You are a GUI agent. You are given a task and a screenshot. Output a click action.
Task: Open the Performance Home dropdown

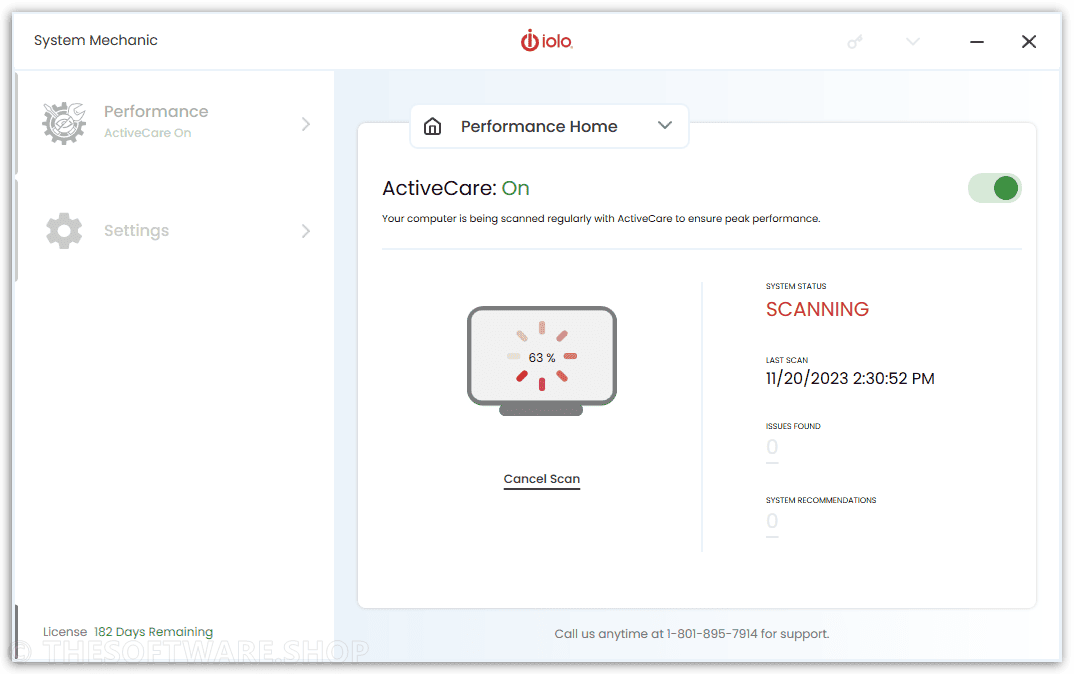coord(549,126)
